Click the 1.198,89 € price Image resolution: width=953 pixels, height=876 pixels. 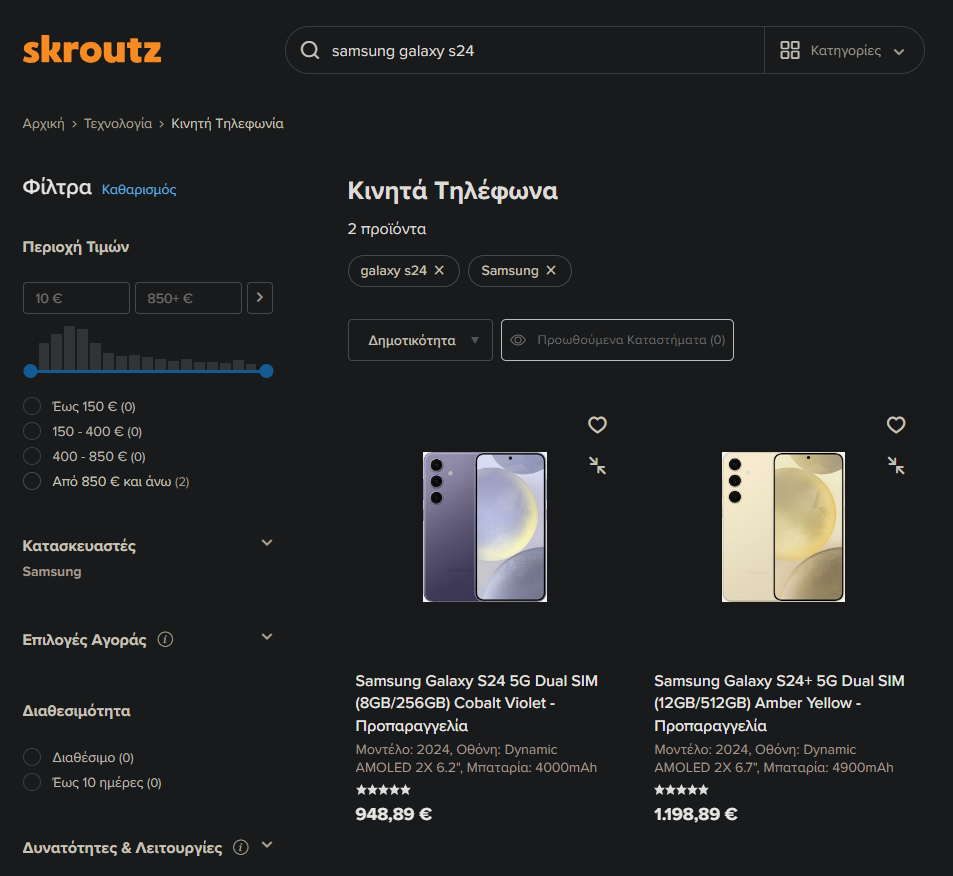pyautogui.click(x=695, y=814)
